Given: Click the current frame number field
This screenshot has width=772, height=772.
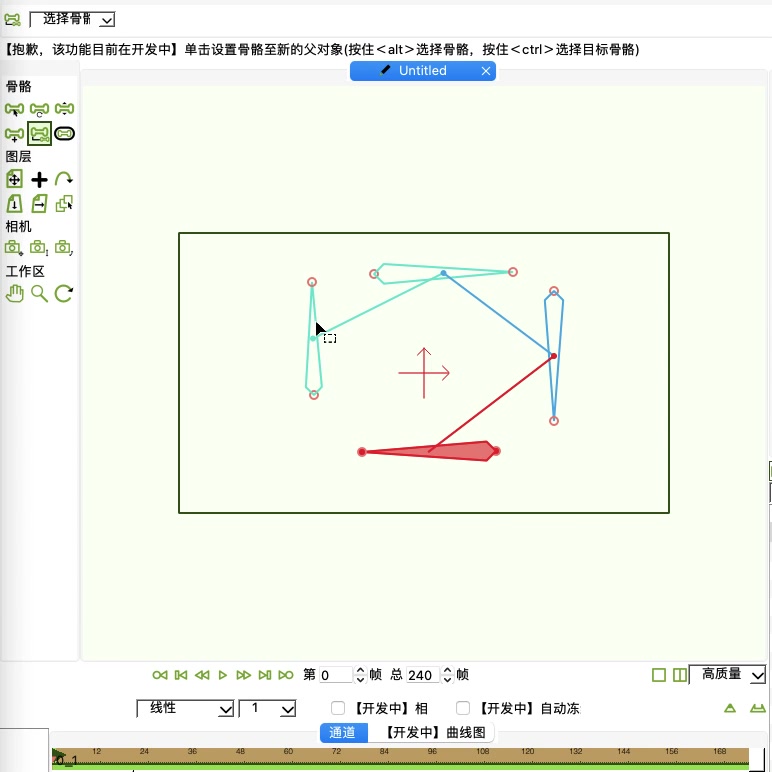Looking at the screenshot, I should pyautogui.click(x=336, y=675).
